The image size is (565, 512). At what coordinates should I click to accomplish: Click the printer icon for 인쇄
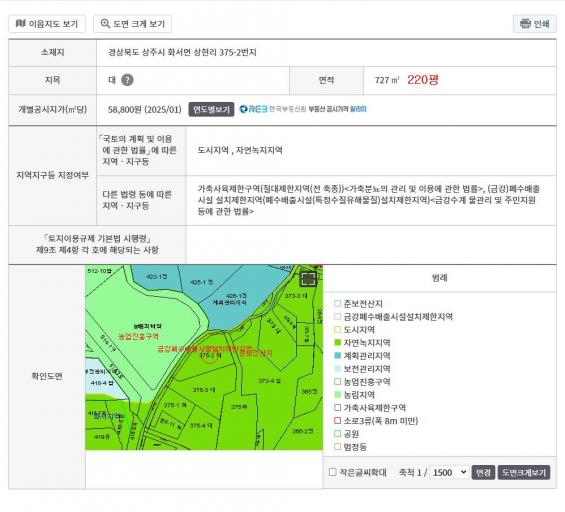pyautogui.click(x=525, y=24)
